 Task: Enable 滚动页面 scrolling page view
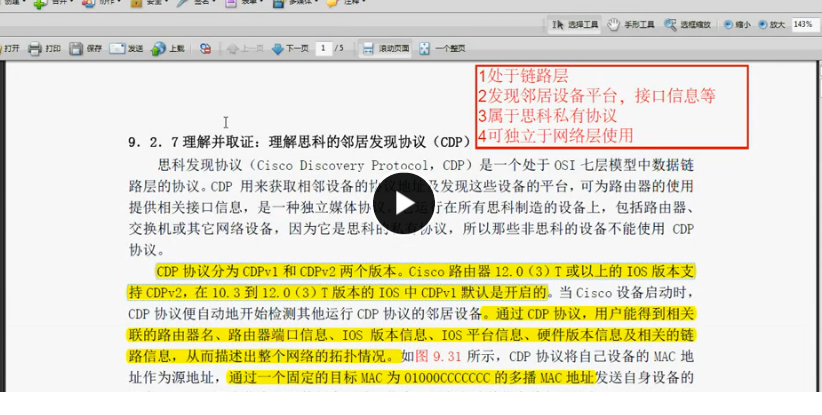[386, 49]
